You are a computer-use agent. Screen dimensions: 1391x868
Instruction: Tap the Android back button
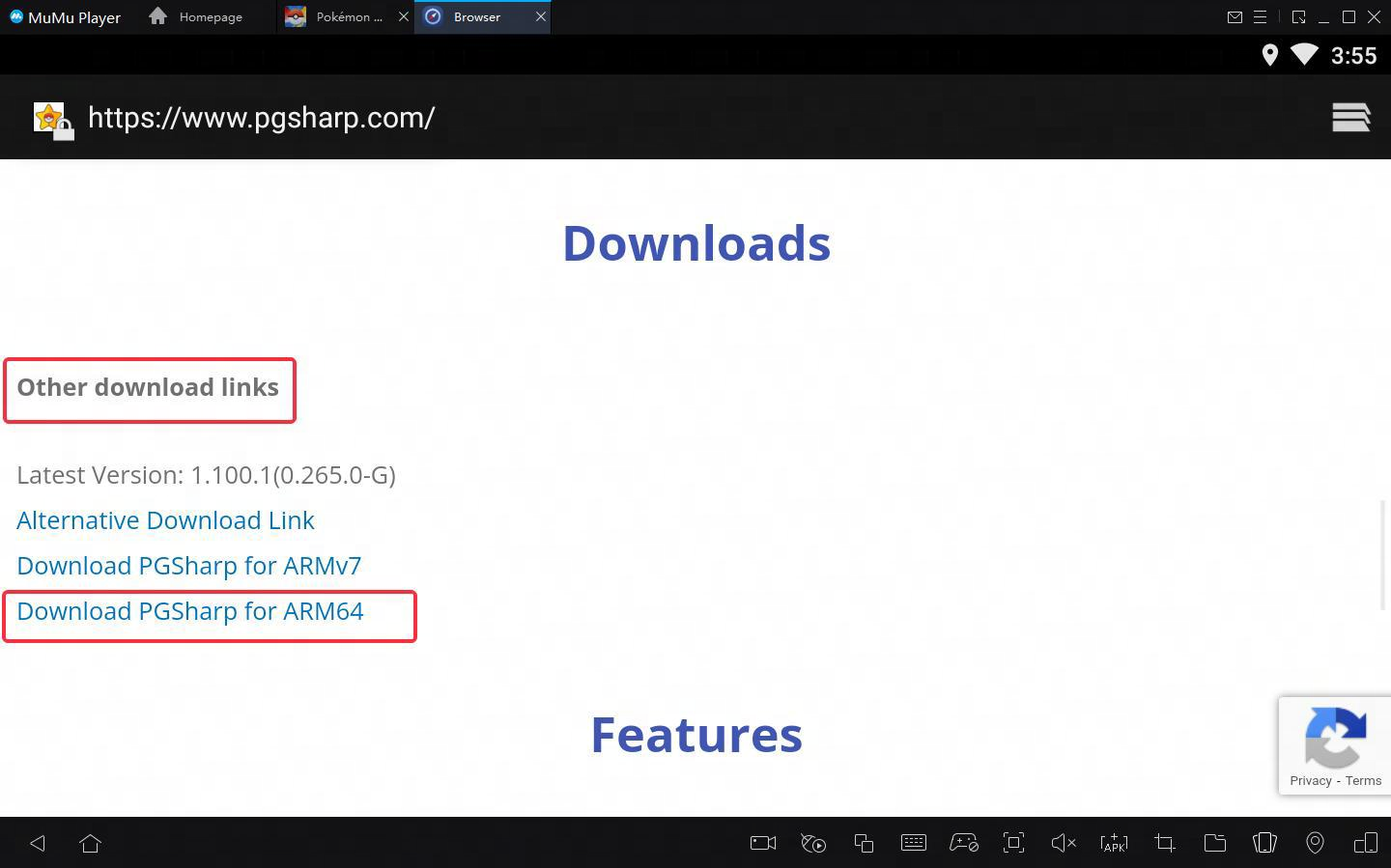[38, 843]
